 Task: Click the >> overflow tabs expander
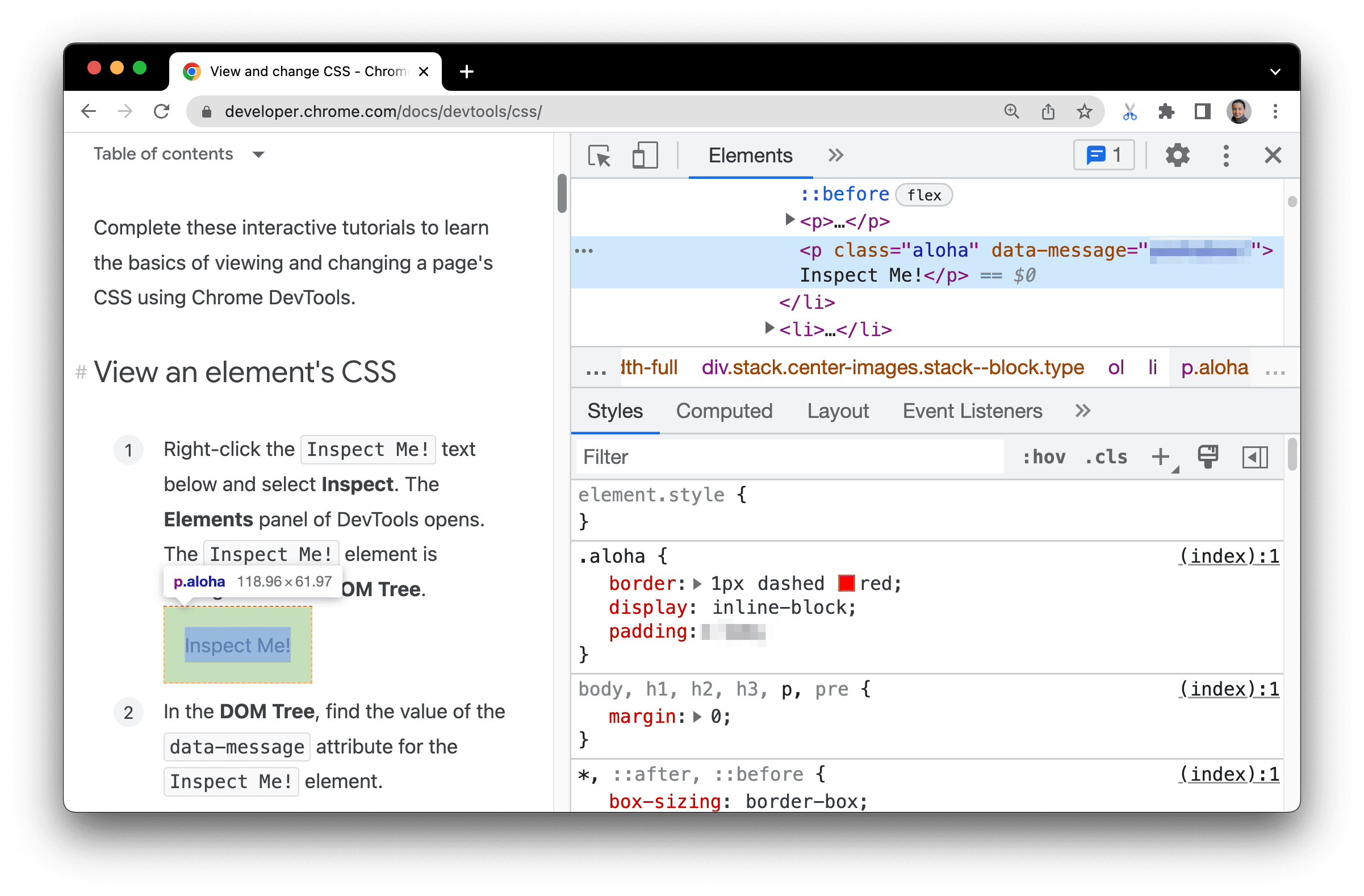pos(1082,411)
